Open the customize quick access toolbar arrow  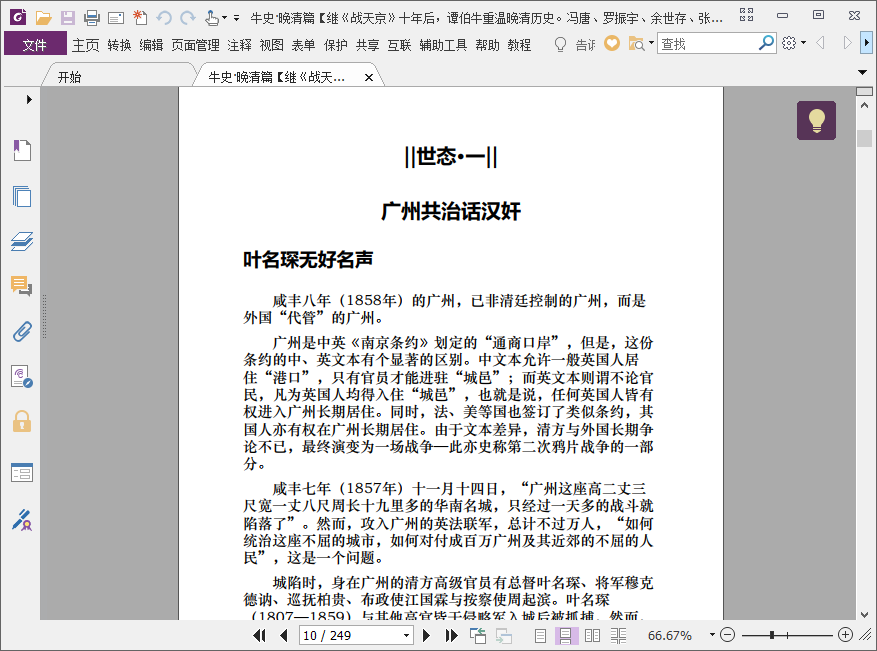237,18
